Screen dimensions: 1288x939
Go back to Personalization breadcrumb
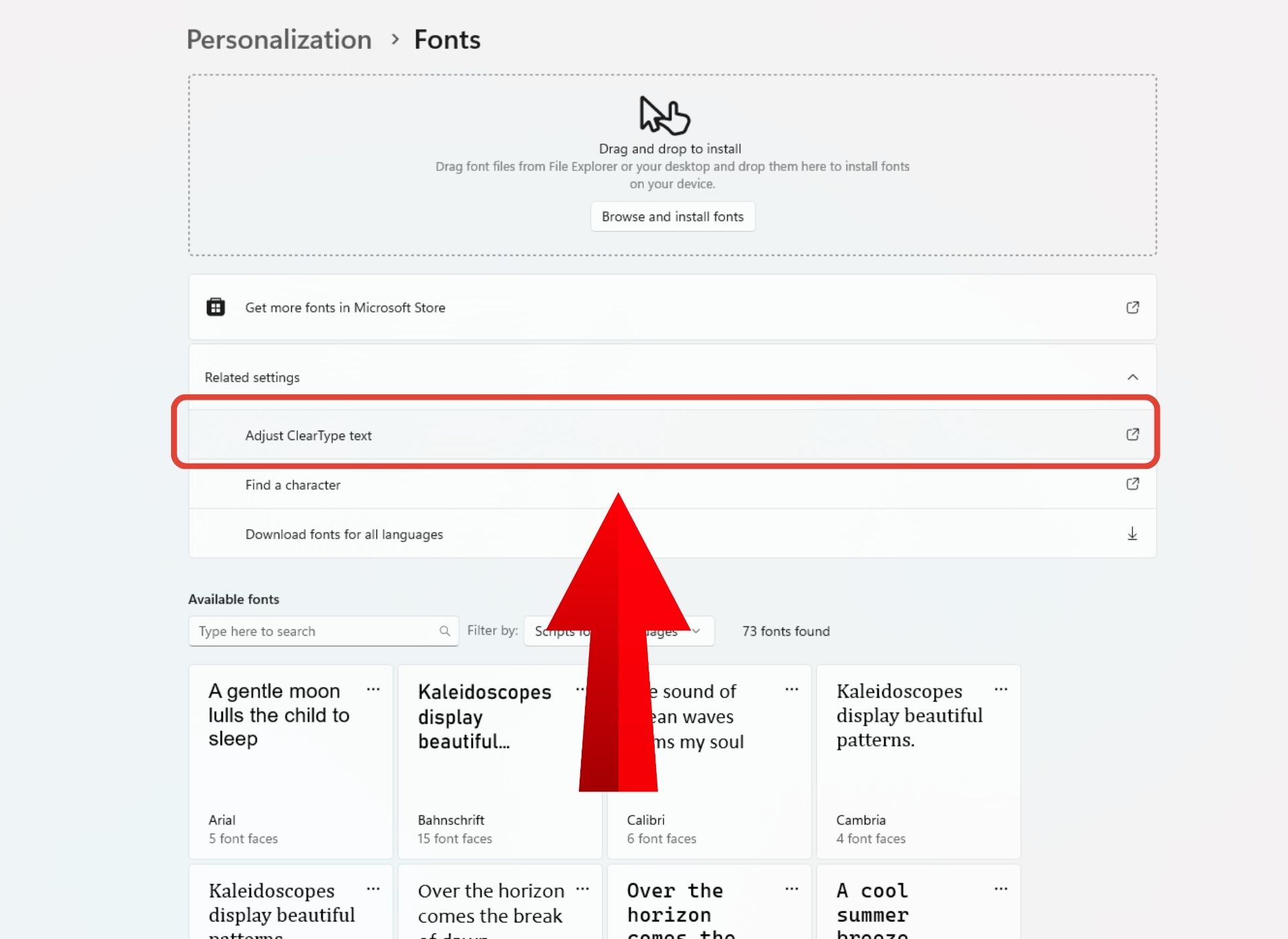click(x=279, y=40)
